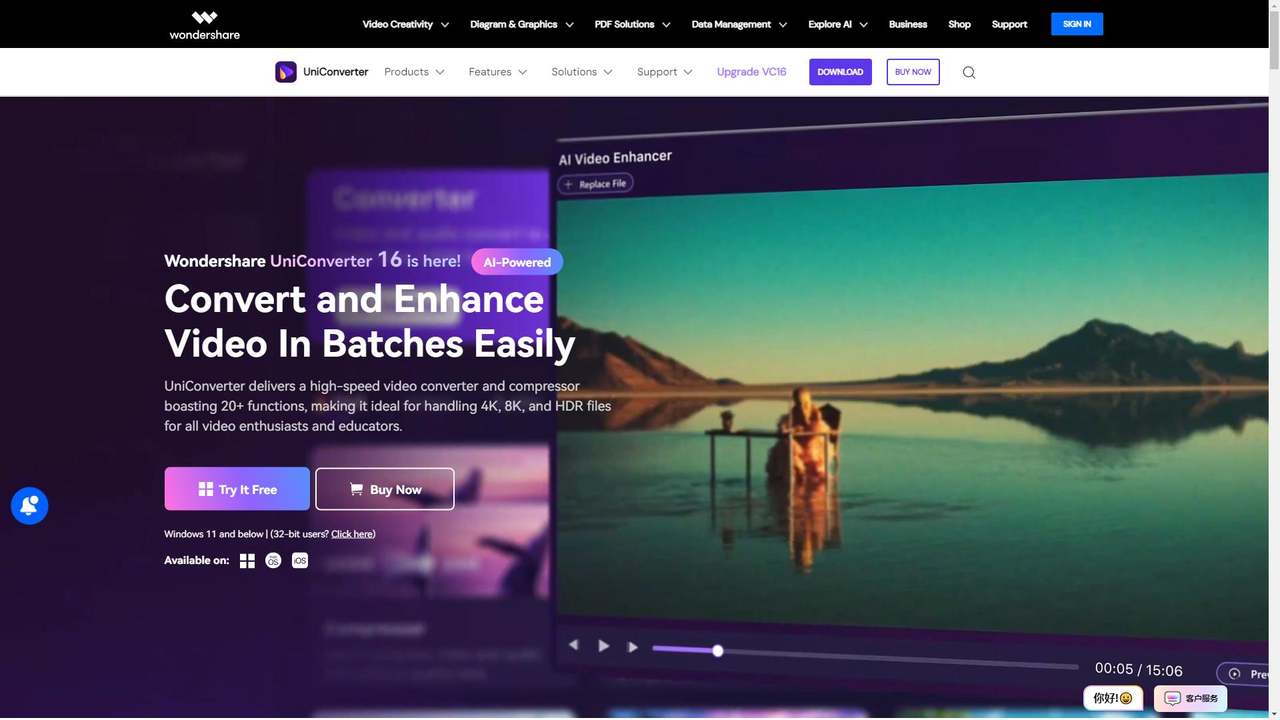Image resolution: width=1280 pixels, height=720 pixels.
Task: Open the search magnifier icon
Action: pos(969,72)
